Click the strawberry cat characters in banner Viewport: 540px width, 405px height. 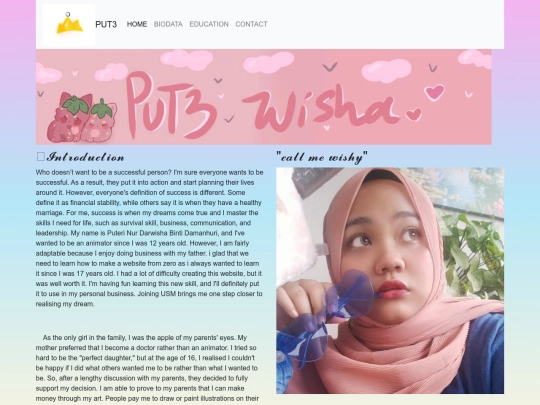(x=82, y=118)
